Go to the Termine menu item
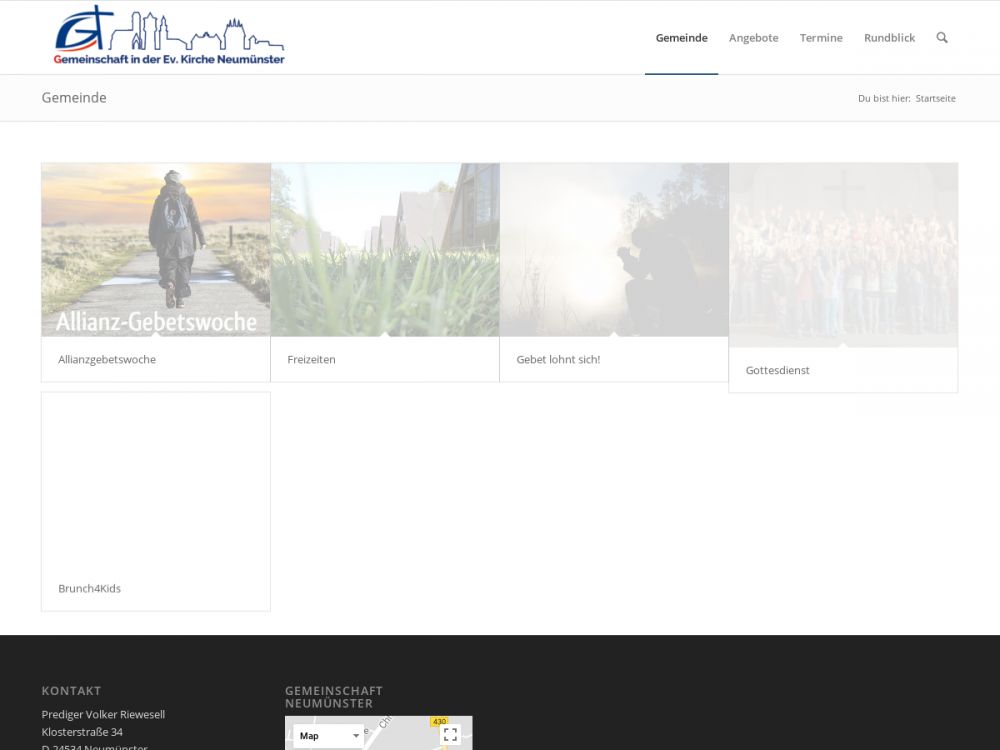The image size is (1000, 750). click(x=820, y=38)
